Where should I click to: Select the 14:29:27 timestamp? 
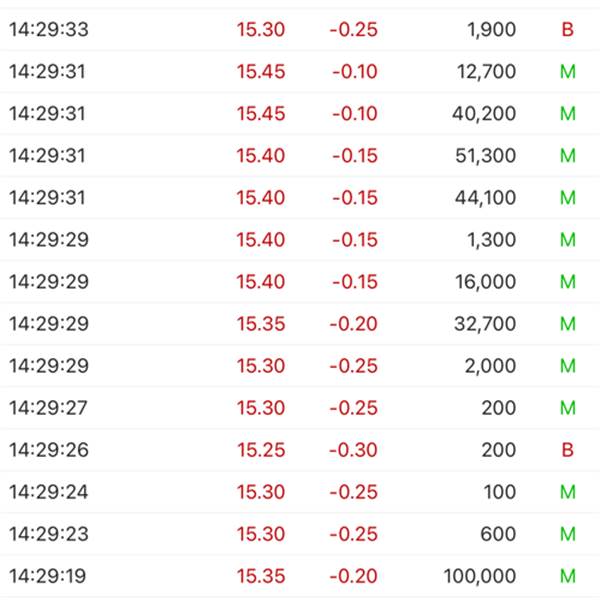48,408
